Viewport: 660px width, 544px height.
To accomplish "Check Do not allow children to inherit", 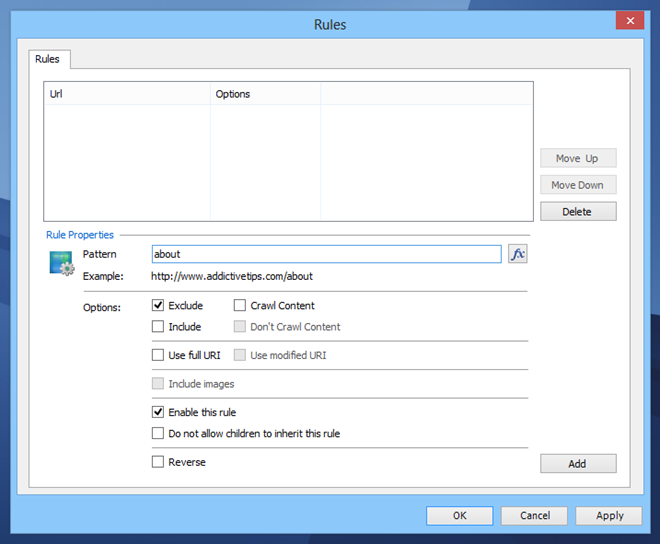I will [158, 434].
